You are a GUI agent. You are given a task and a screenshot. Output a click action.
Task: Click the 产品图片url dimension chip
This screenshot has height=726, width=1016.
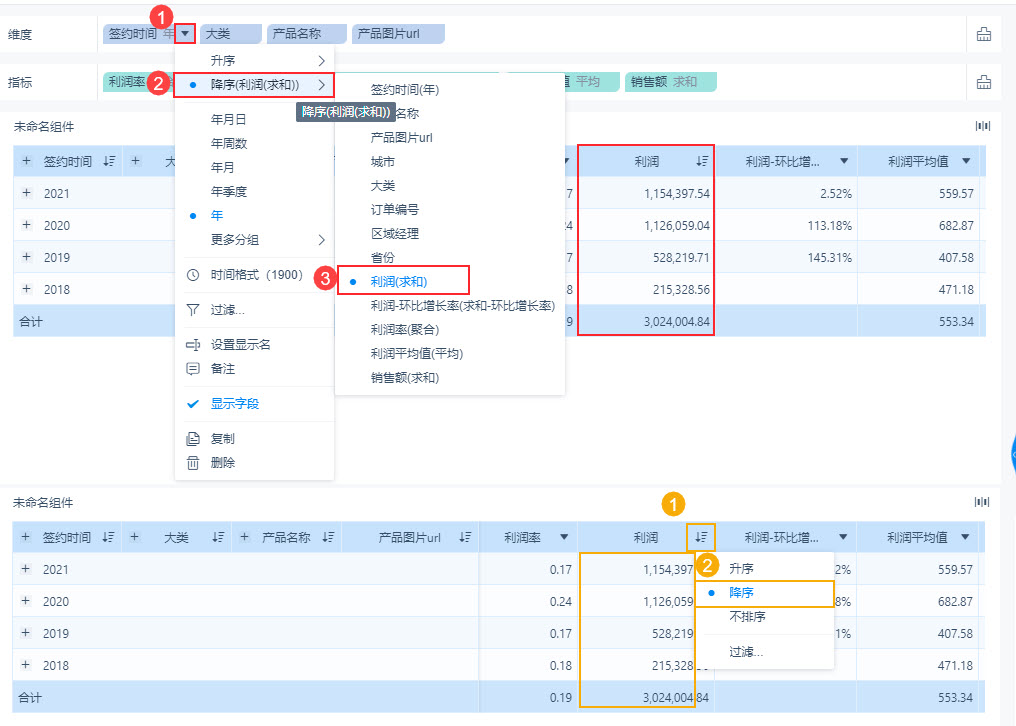[398, 34]
